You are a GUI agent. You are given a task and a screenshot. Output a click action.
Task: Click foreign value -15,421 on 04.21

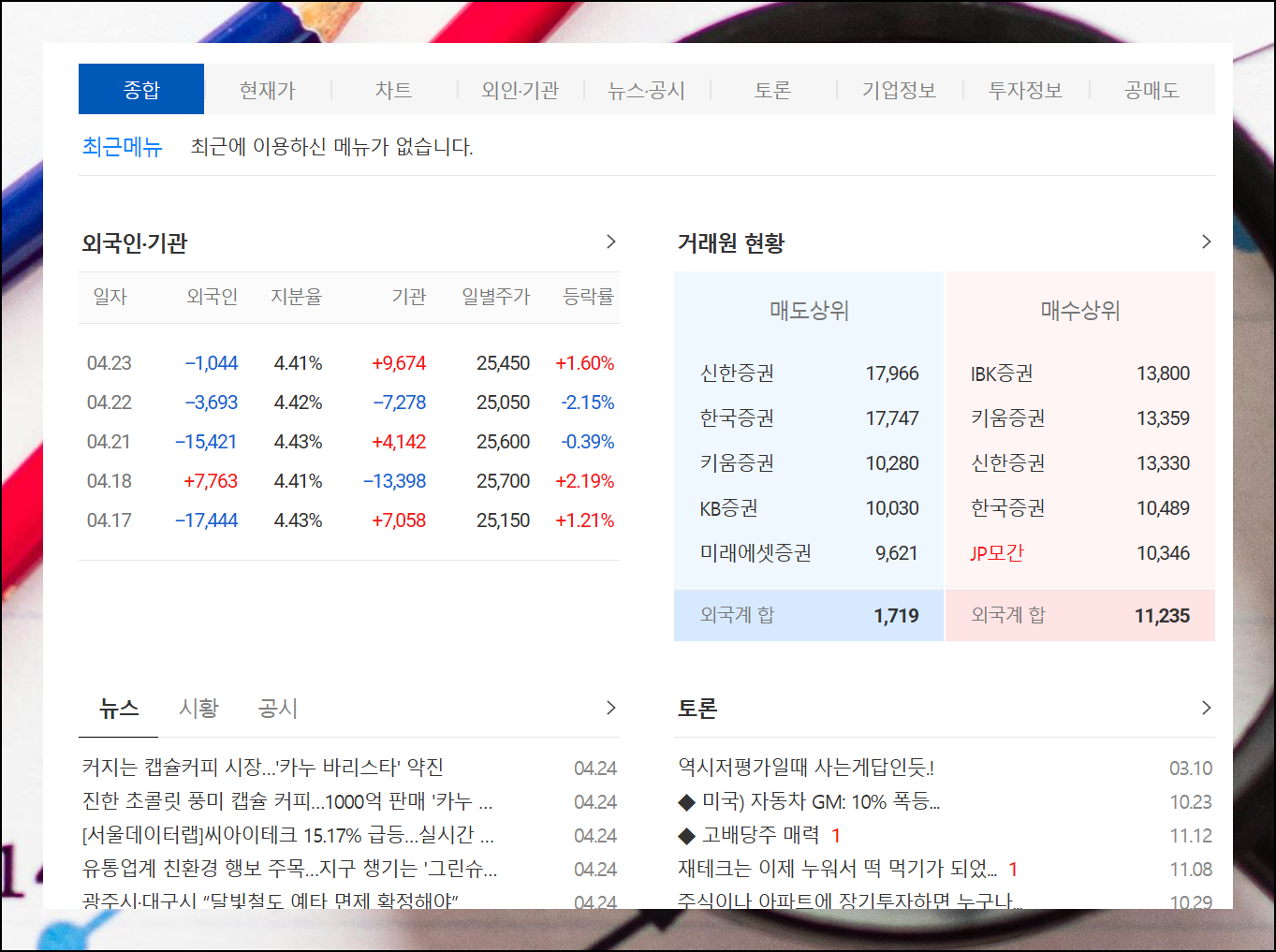(207, 442)
